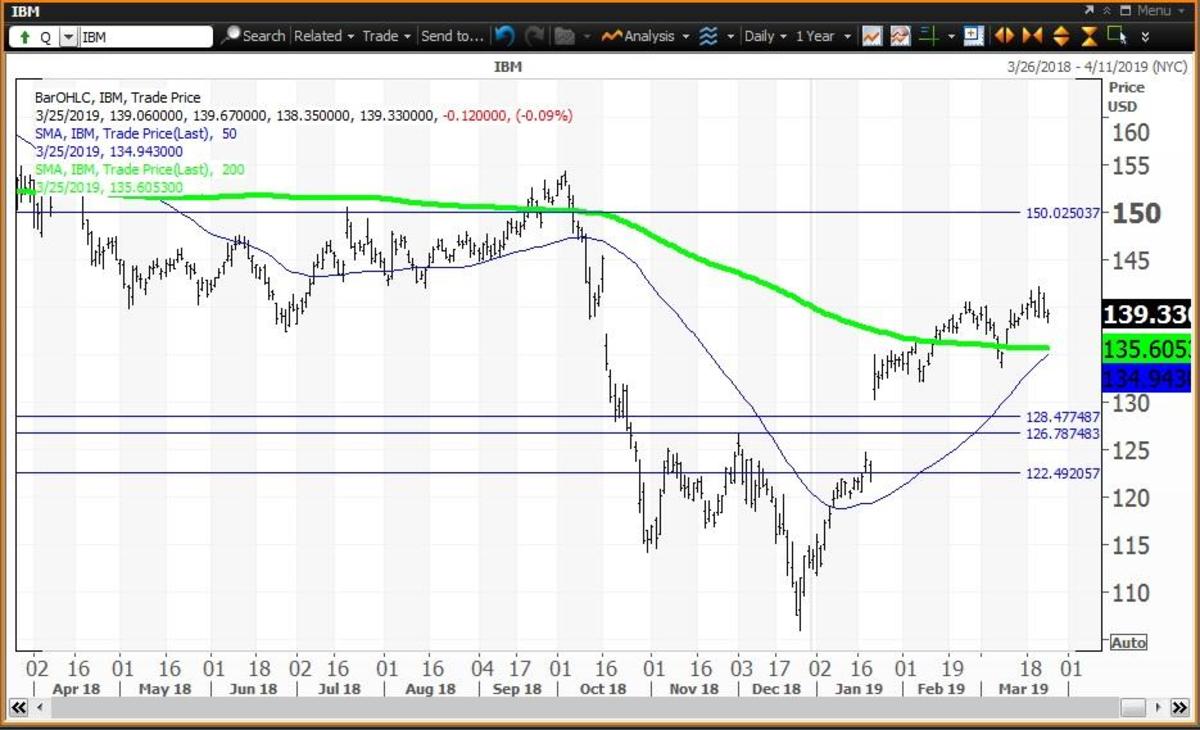Click the greyed Redo arrow icon
This screenshot has width=1200, height=730.
pos(535,36)
